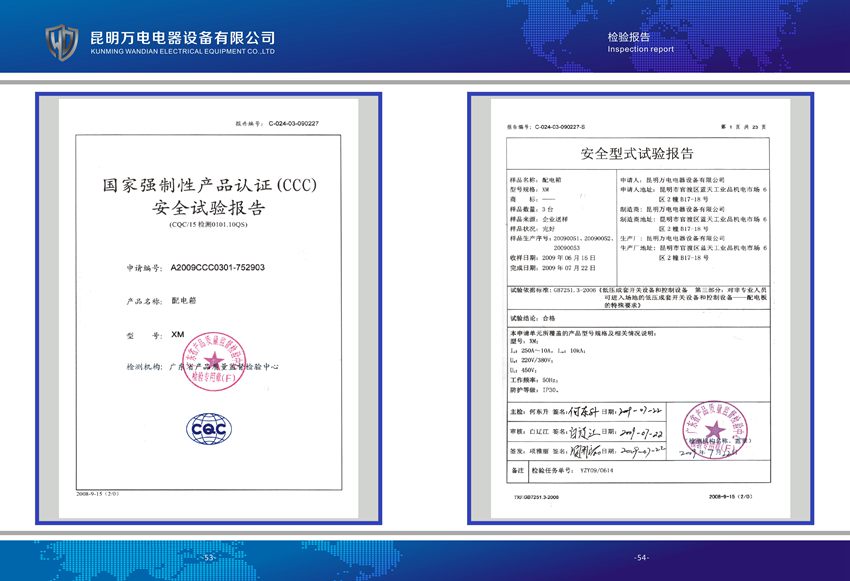This screenshot has width=850, height=581.
Task: Click the 检验报告 section heading
Action: (629, 36)
